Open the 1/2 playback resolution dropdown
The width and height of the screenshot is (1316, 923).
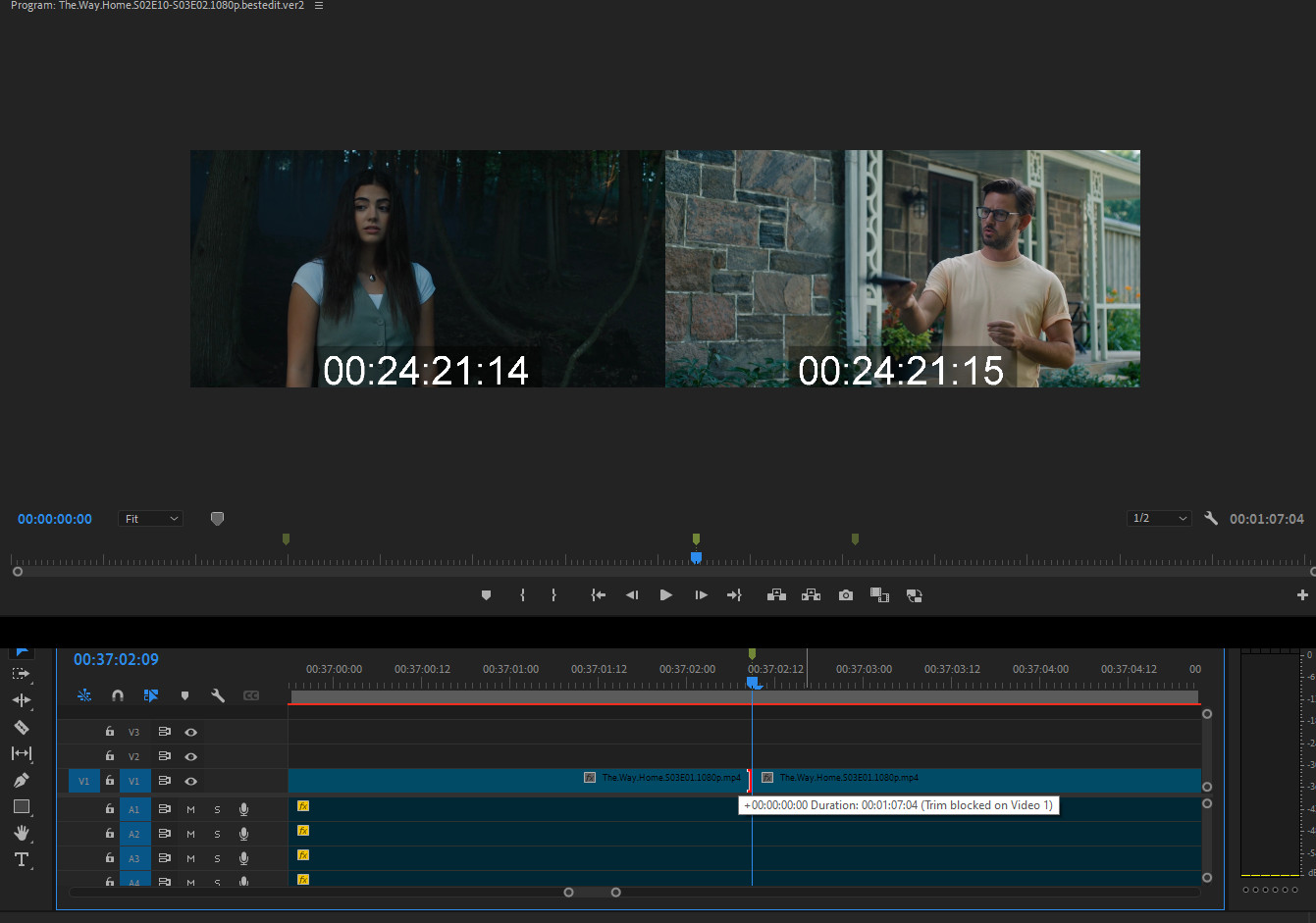tap(1159, 518)
